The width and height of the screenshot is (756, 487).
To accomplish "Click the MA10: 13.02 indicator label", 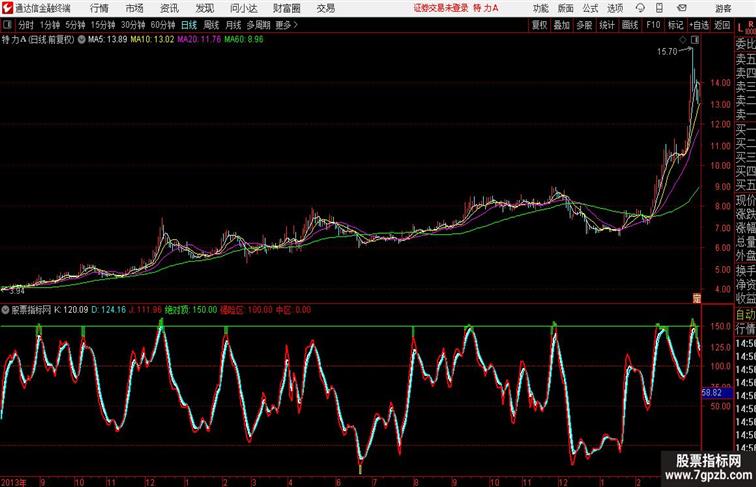I will 152,40.
